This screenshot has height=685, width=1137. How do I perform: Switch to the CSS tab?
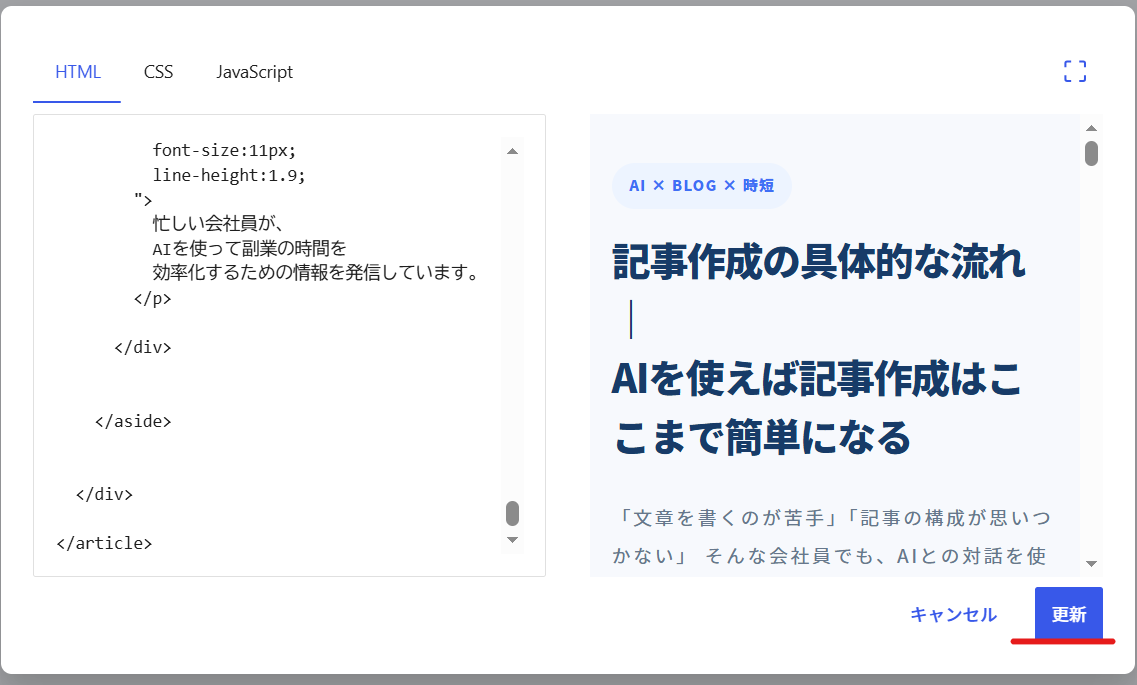(x=158, y=72)
